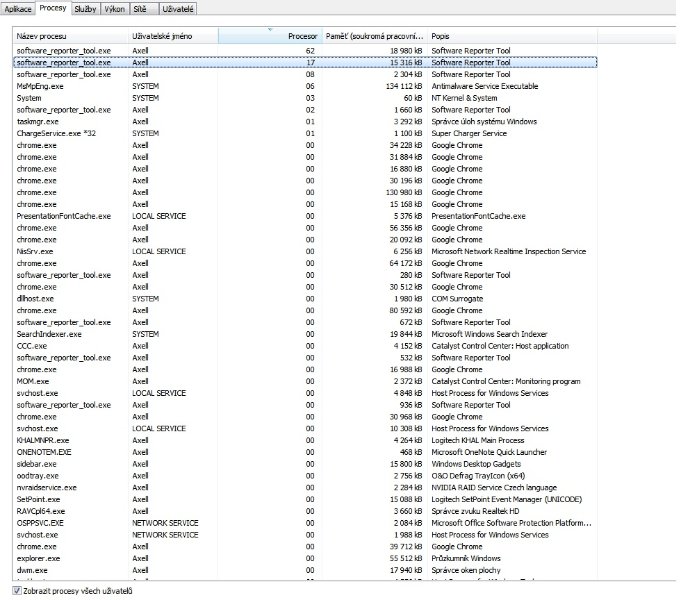The width and height of the screenshot is (681, 600).
Task: Select the MsMpEng.exe process
Action: click(x=305, y=86)
